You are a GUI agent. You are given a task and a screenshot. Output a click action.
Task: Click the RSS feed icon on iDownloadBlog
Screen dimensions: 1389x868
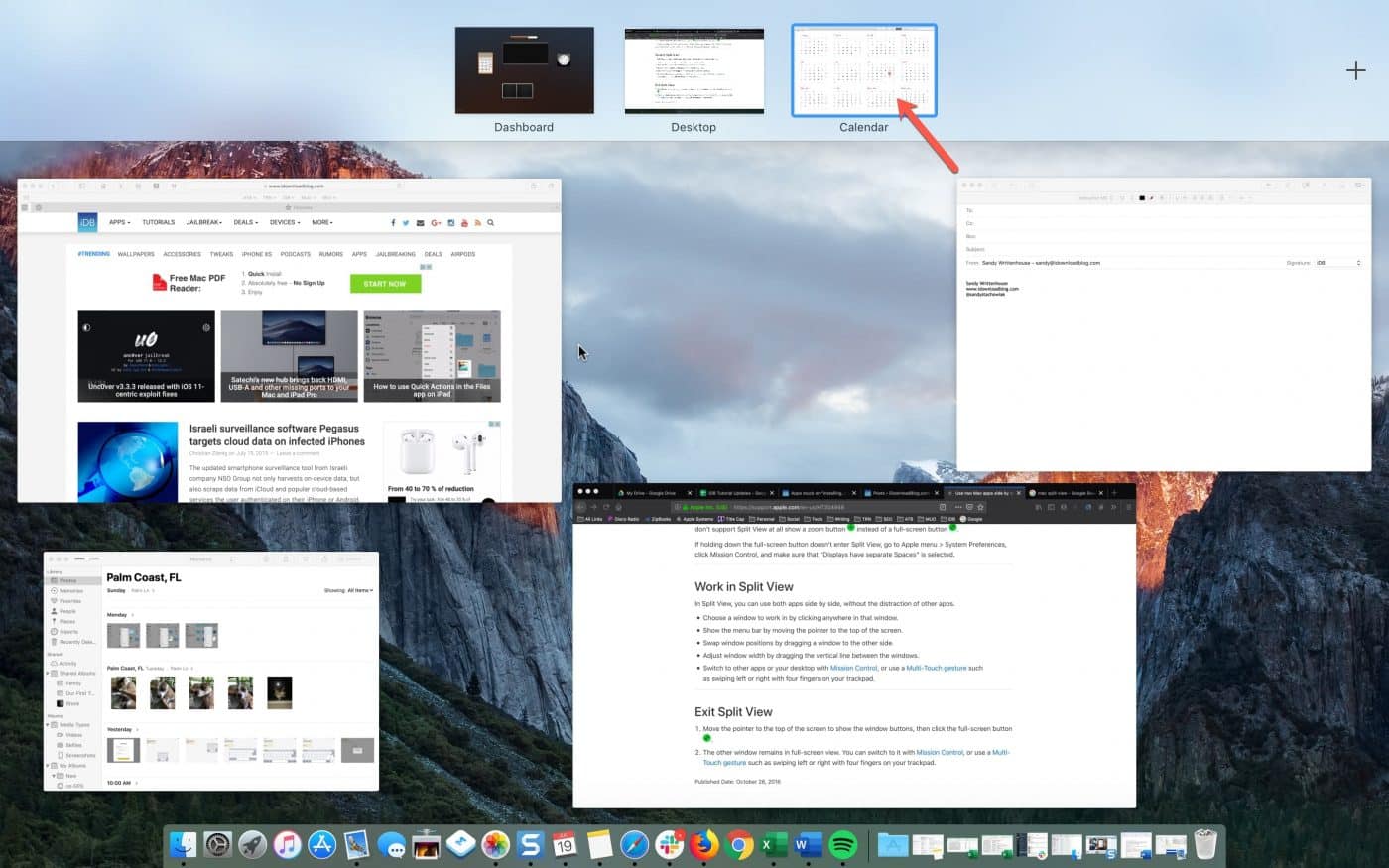[x=477, y=222]
